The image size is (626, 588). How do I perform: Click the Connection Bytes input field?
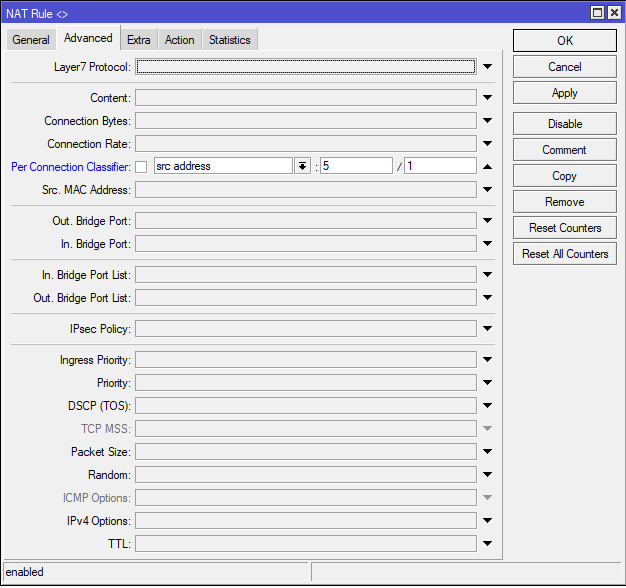point(306,121)
